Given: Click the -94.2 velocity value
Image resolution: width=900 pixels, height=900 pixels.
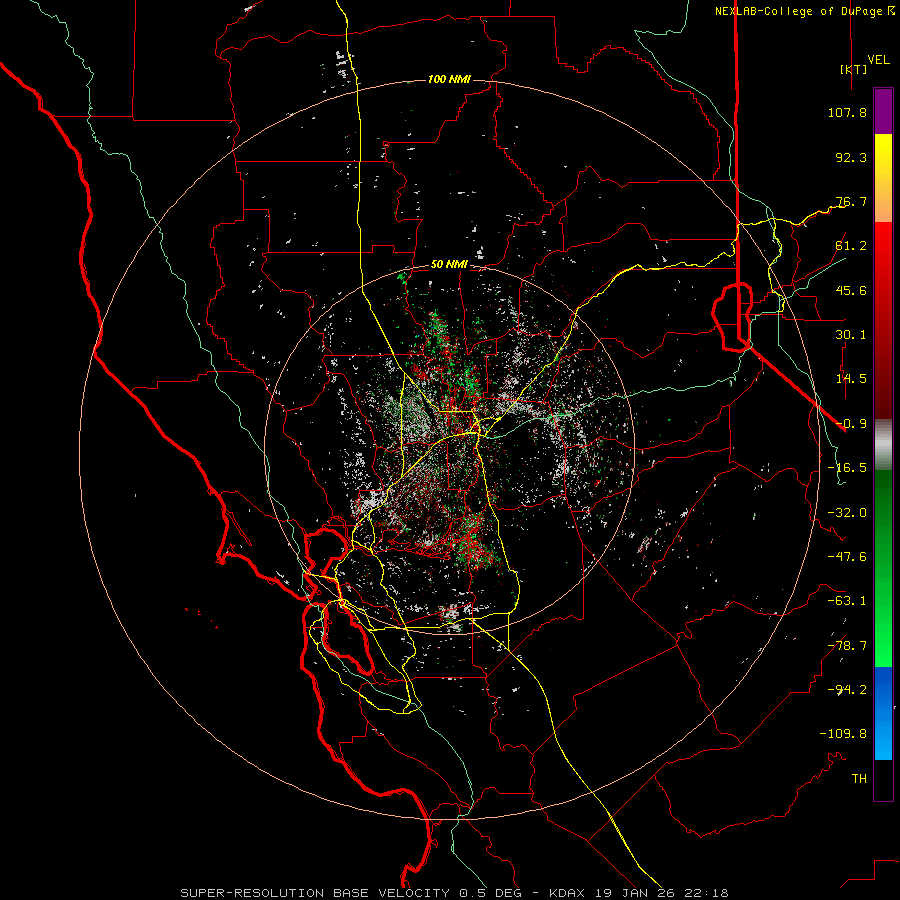Looking at the screenshot, I should 847,690.
